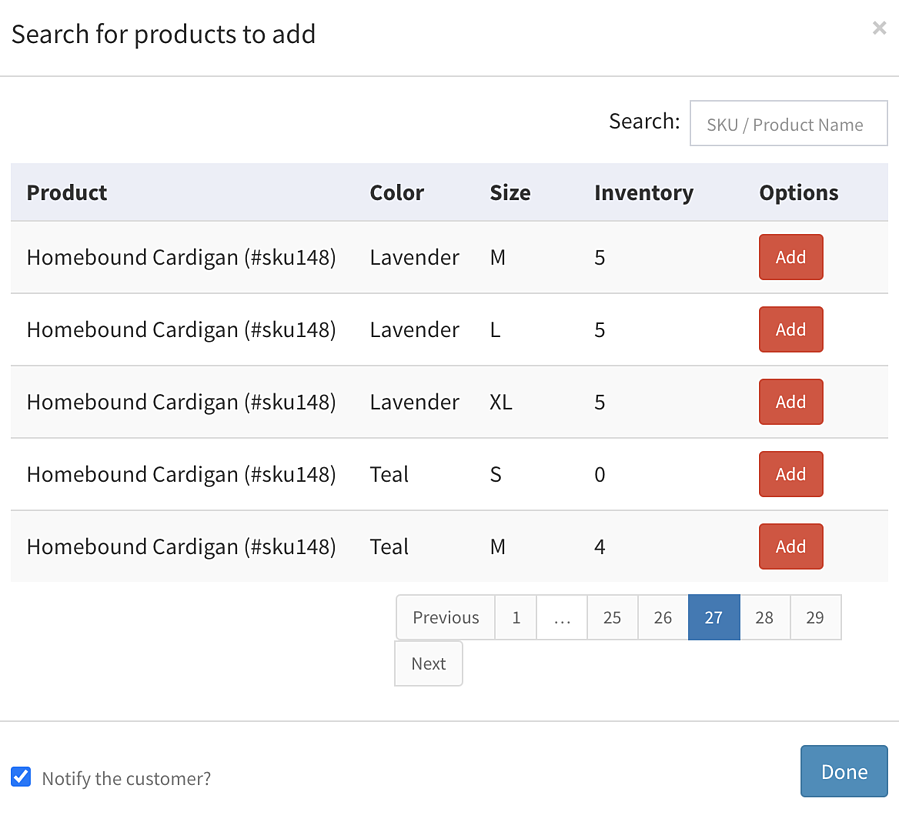Click the Done button
This screenshot has height=822, width=899.
[x=844, y=771]
